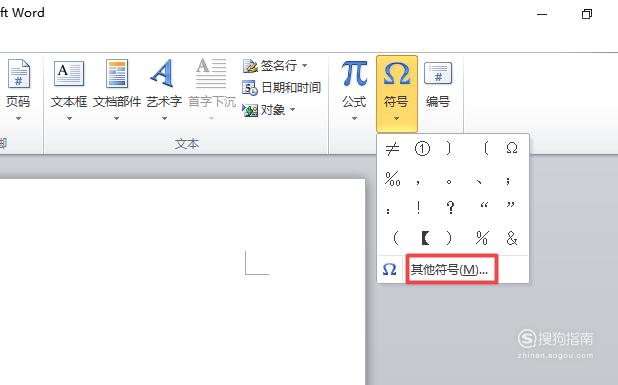This screenshot has width=618, height=385.
Task: Insert the not-equal ≠ symbol
Action: pyautogui.click(x=392, y=149)
